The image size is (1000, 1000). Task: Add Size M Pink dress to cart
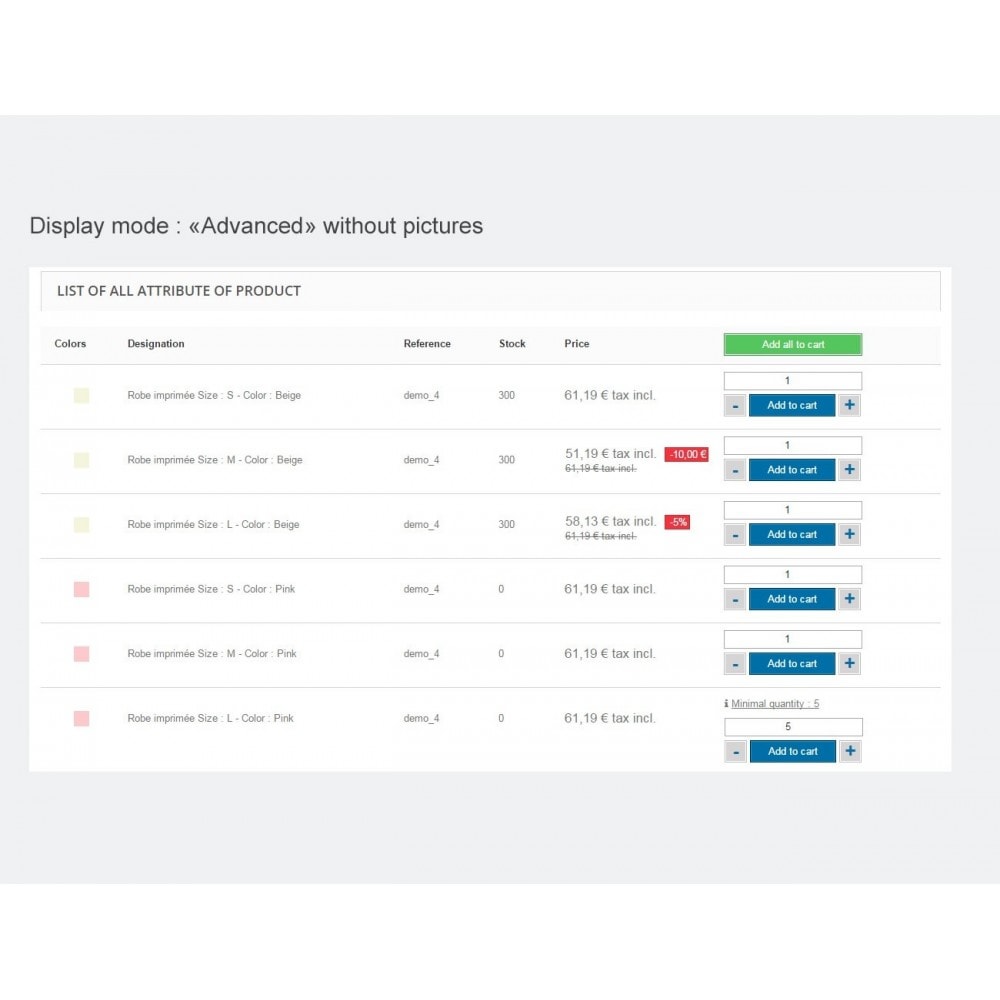(x=792, y=664)
